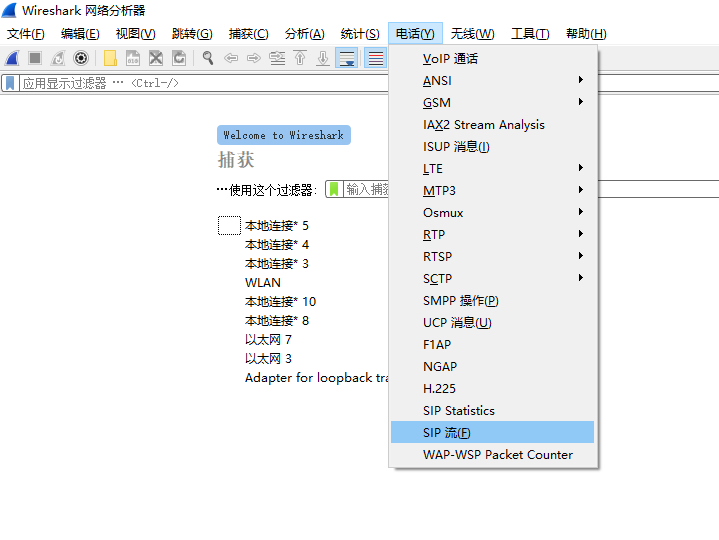This screenshot has width=719, height=540.
Task: Toggle auto-scroll during live capture icon
Action: coord(347,58)
